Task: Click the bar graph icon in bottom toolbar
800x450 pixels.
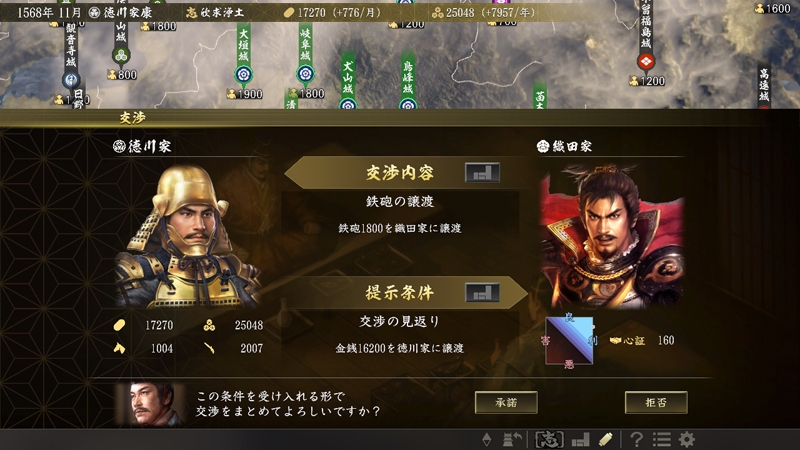Action: 581,439
